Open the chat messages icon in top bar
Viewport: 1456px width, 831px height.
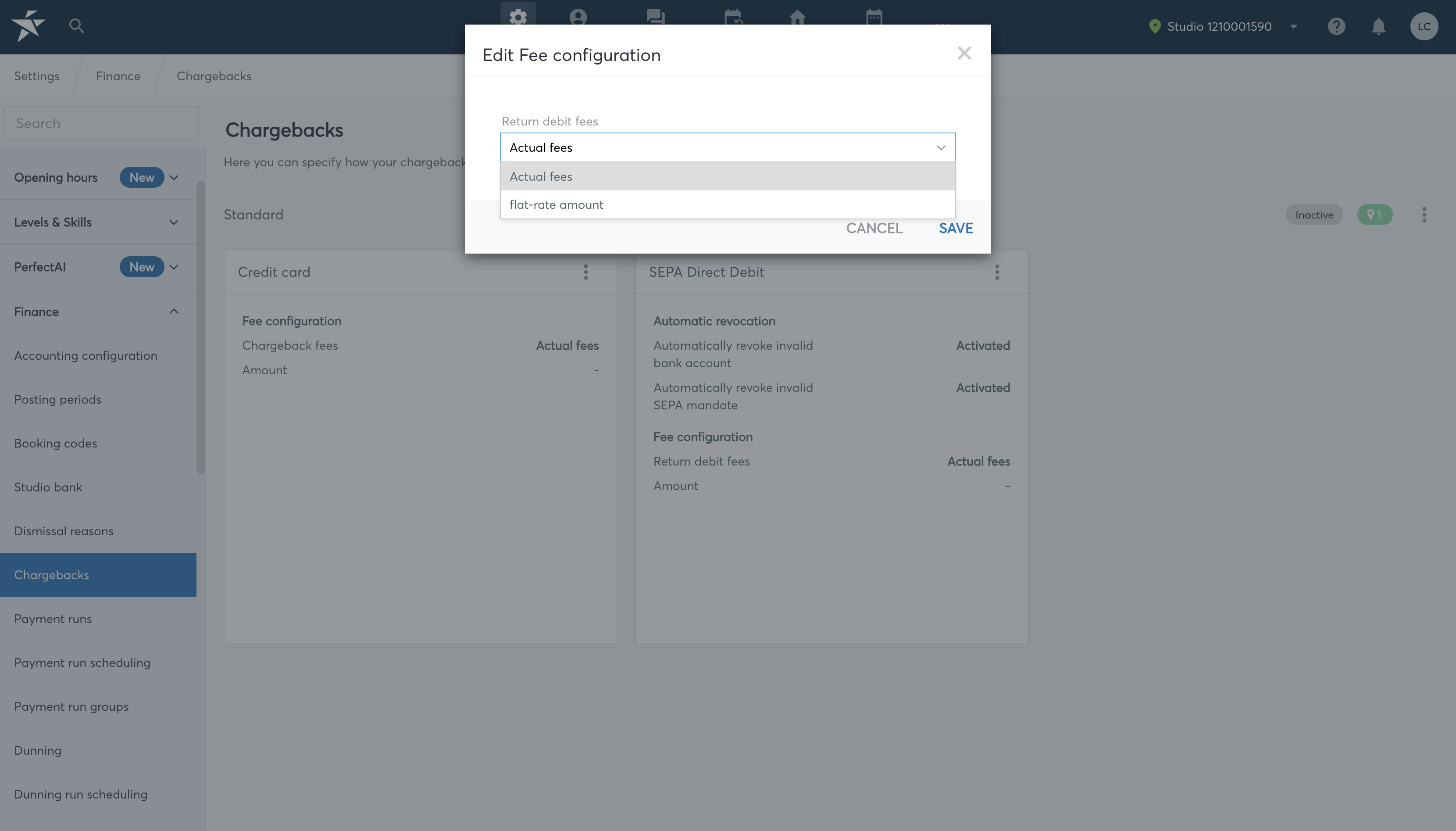tap(655, 17)
